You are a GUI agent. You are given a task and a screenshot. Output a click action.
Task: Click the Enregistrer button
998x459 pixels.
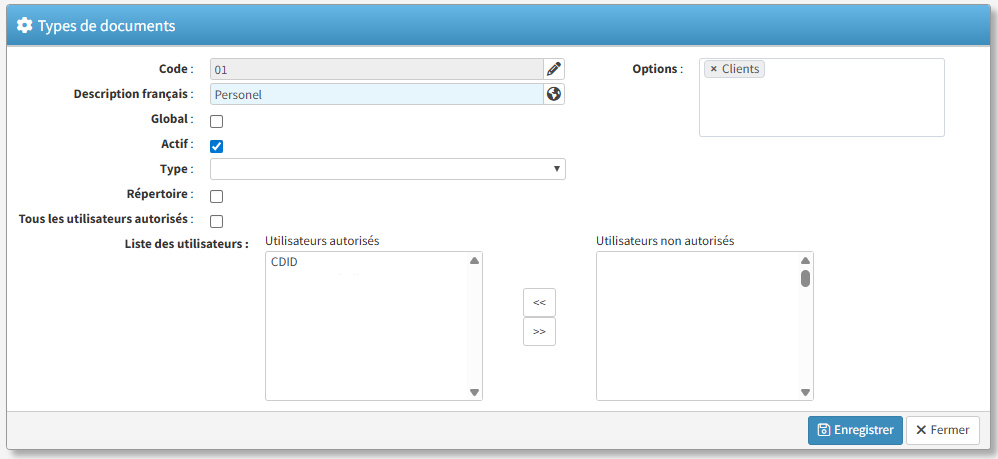tap(855, 430)
